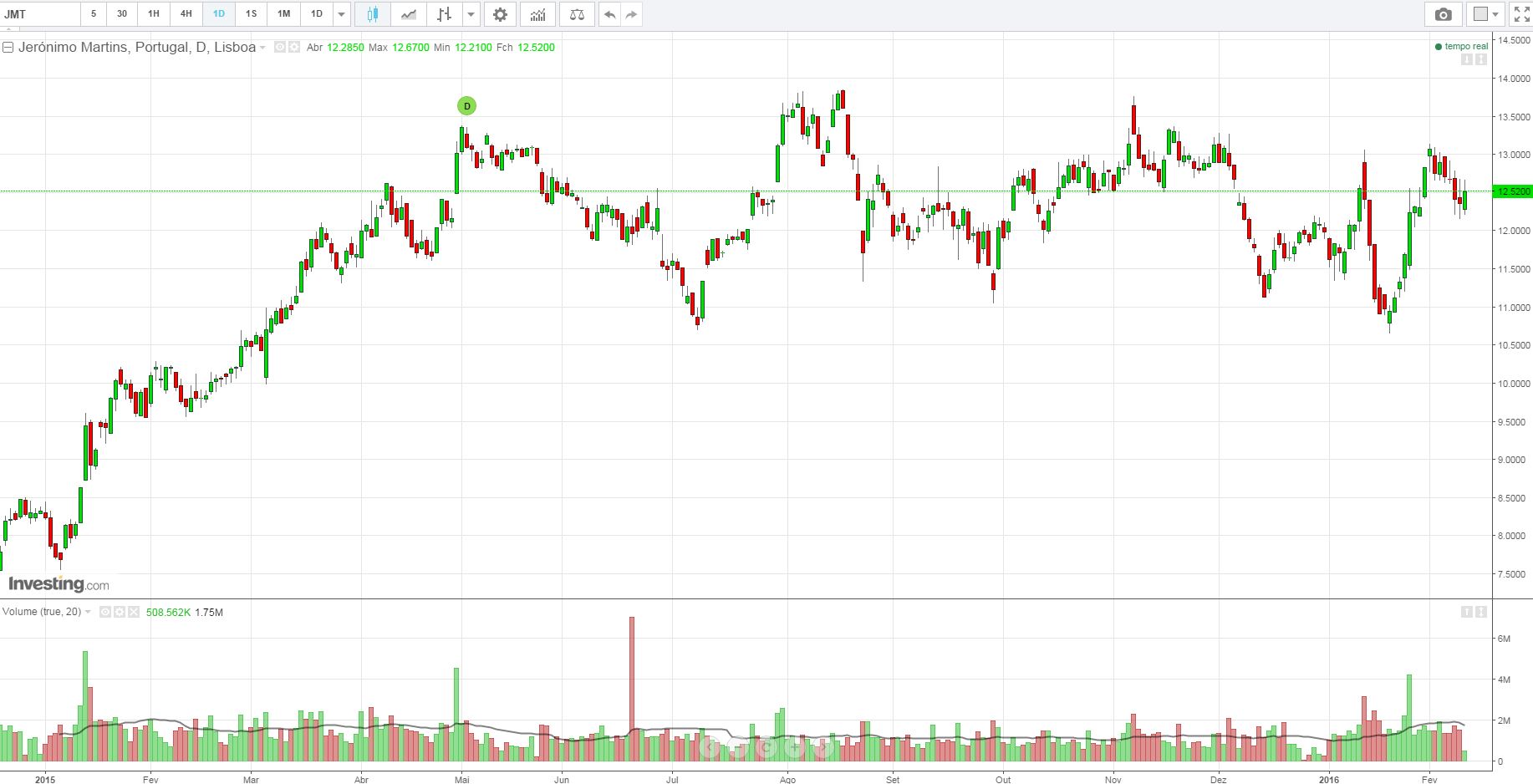The image size is (1533, 784).
Task: Click the Mai label on time axis
Action: point(462,779)
